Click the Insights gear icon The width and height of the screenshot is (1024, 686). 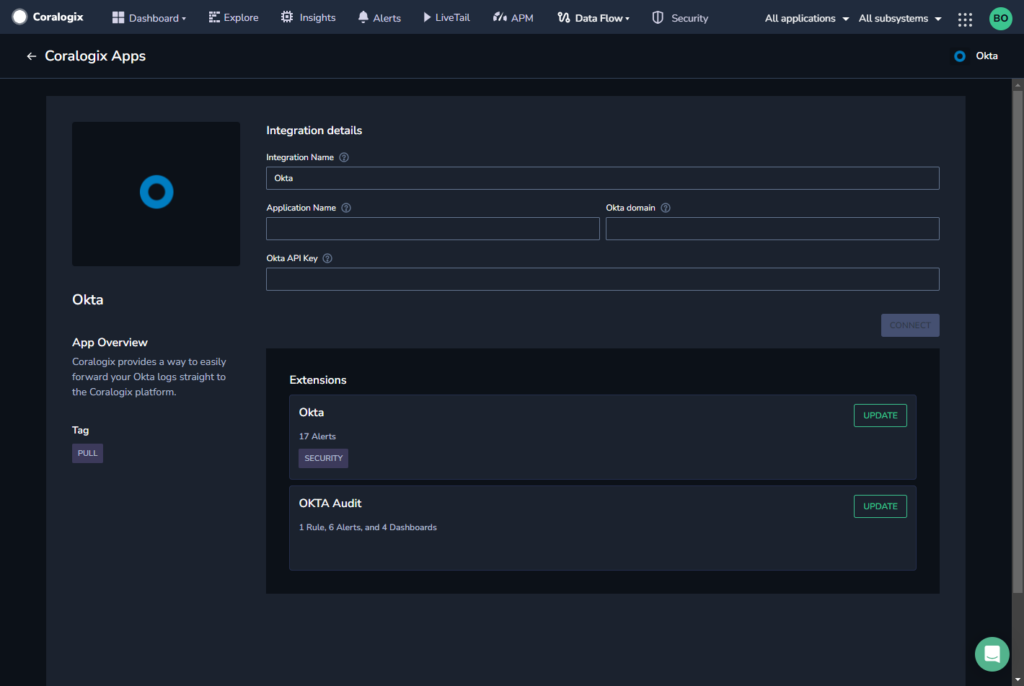287,17
